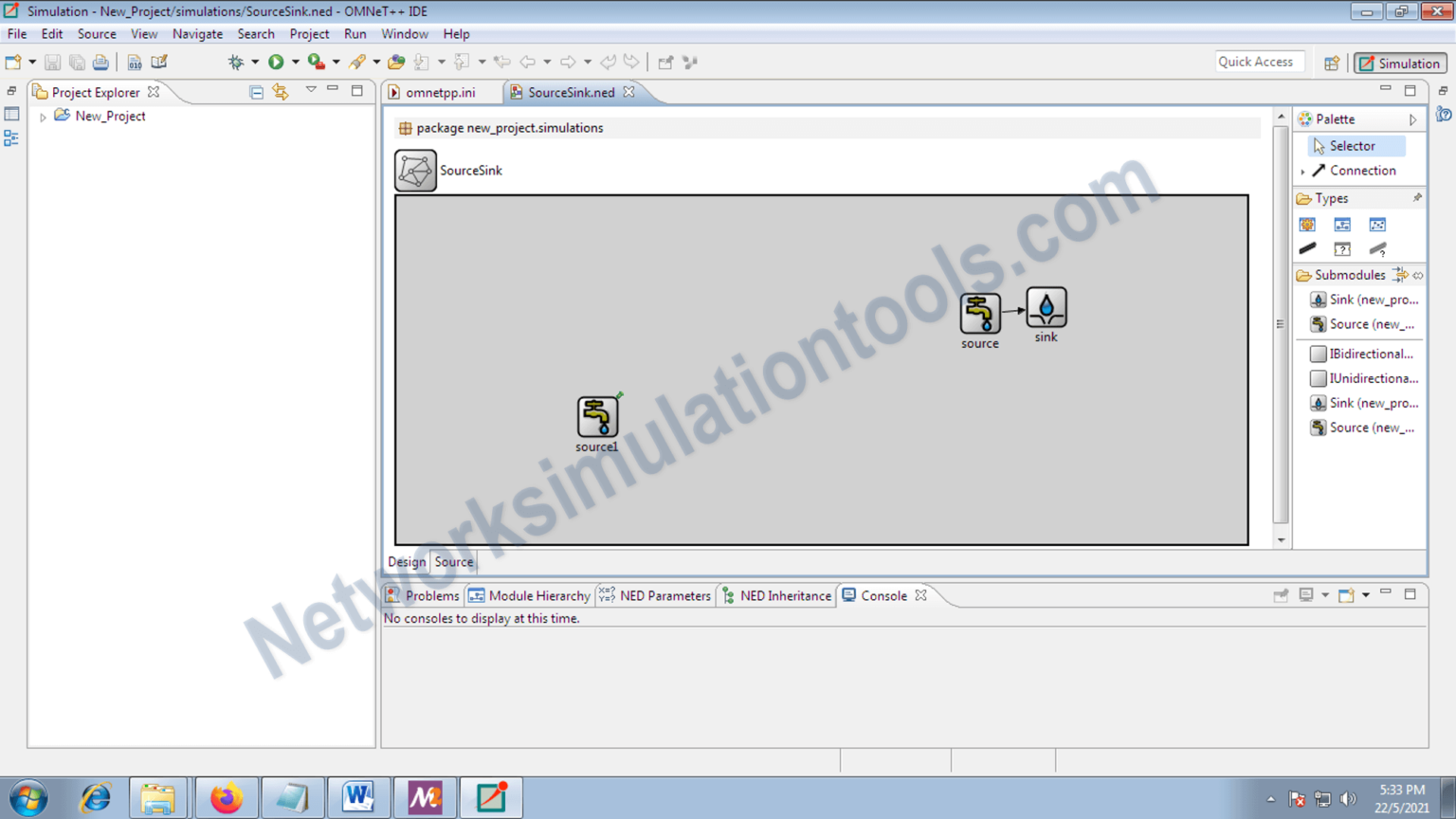
Task: Expand the Connection tool options arrow
Action: point(1304,170)
